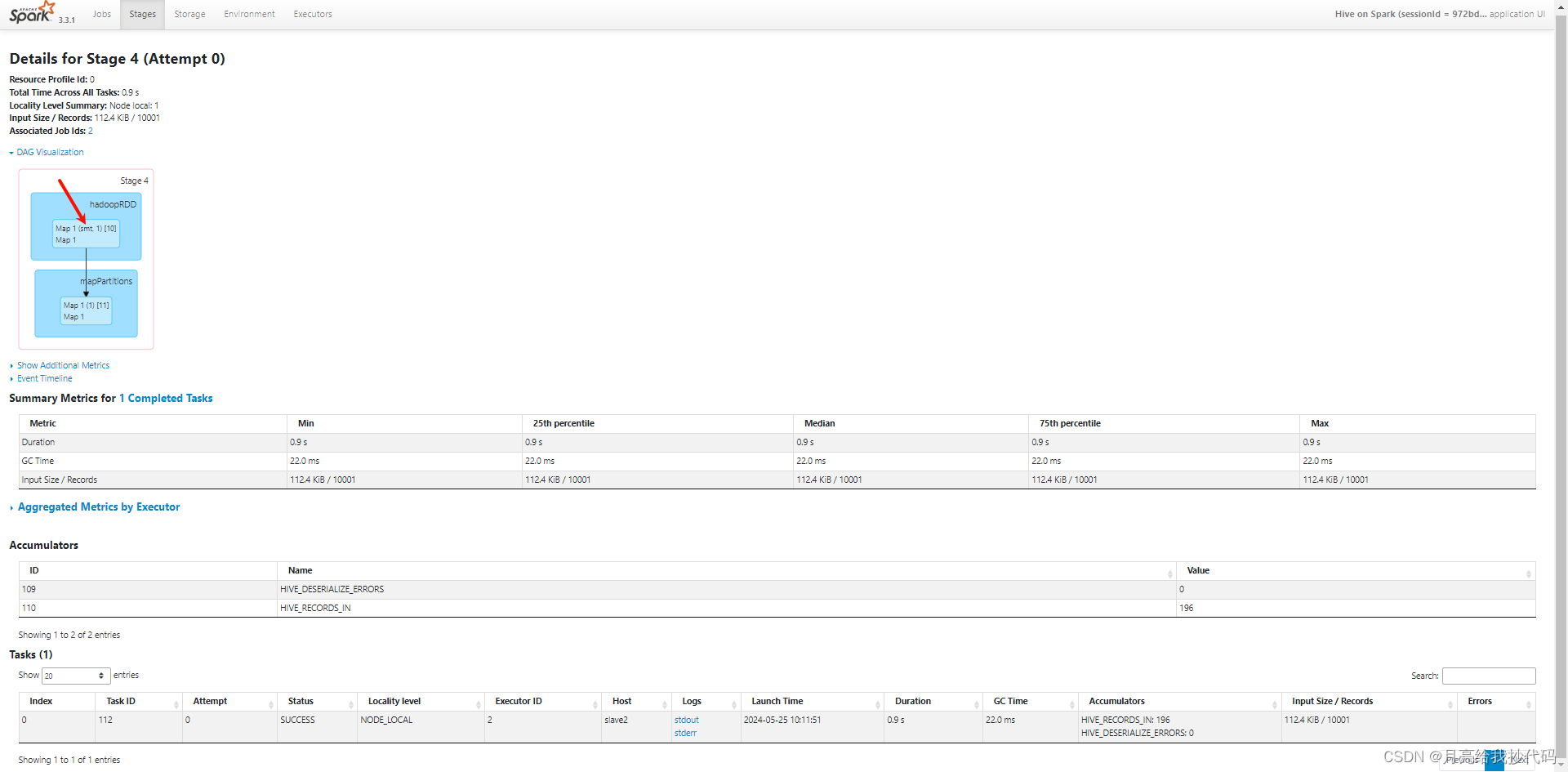Screen dimensions: 1568x772
Task: Select the hadoopRDD box in DAG
Action: point(86,226)
